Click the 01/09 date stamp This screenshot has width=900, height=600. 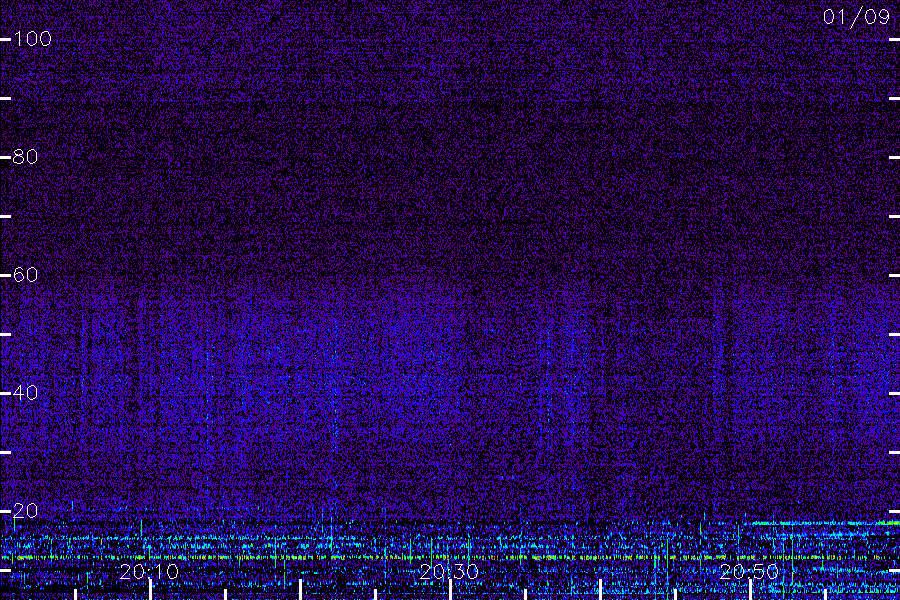[x=856, y=17]
